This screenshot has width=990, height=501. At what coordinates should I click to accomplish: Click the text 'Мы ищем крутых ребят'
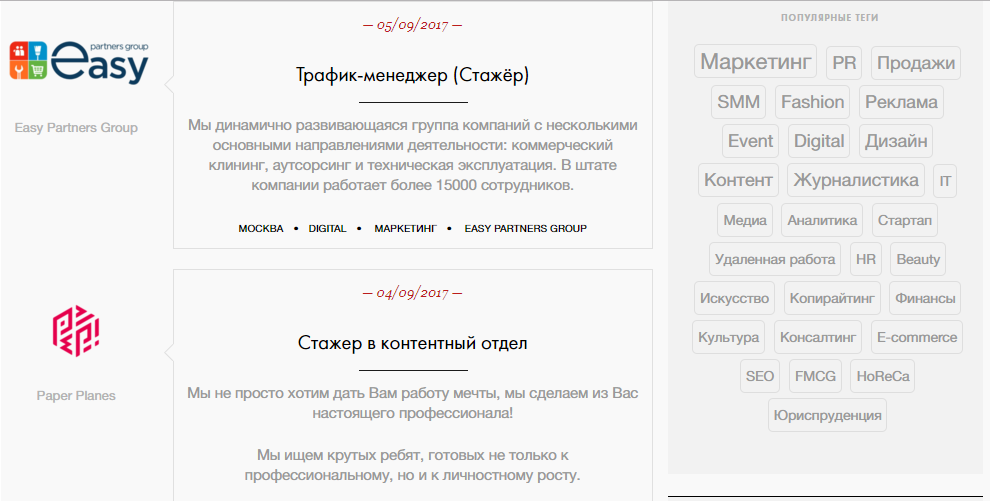(340, 455)
